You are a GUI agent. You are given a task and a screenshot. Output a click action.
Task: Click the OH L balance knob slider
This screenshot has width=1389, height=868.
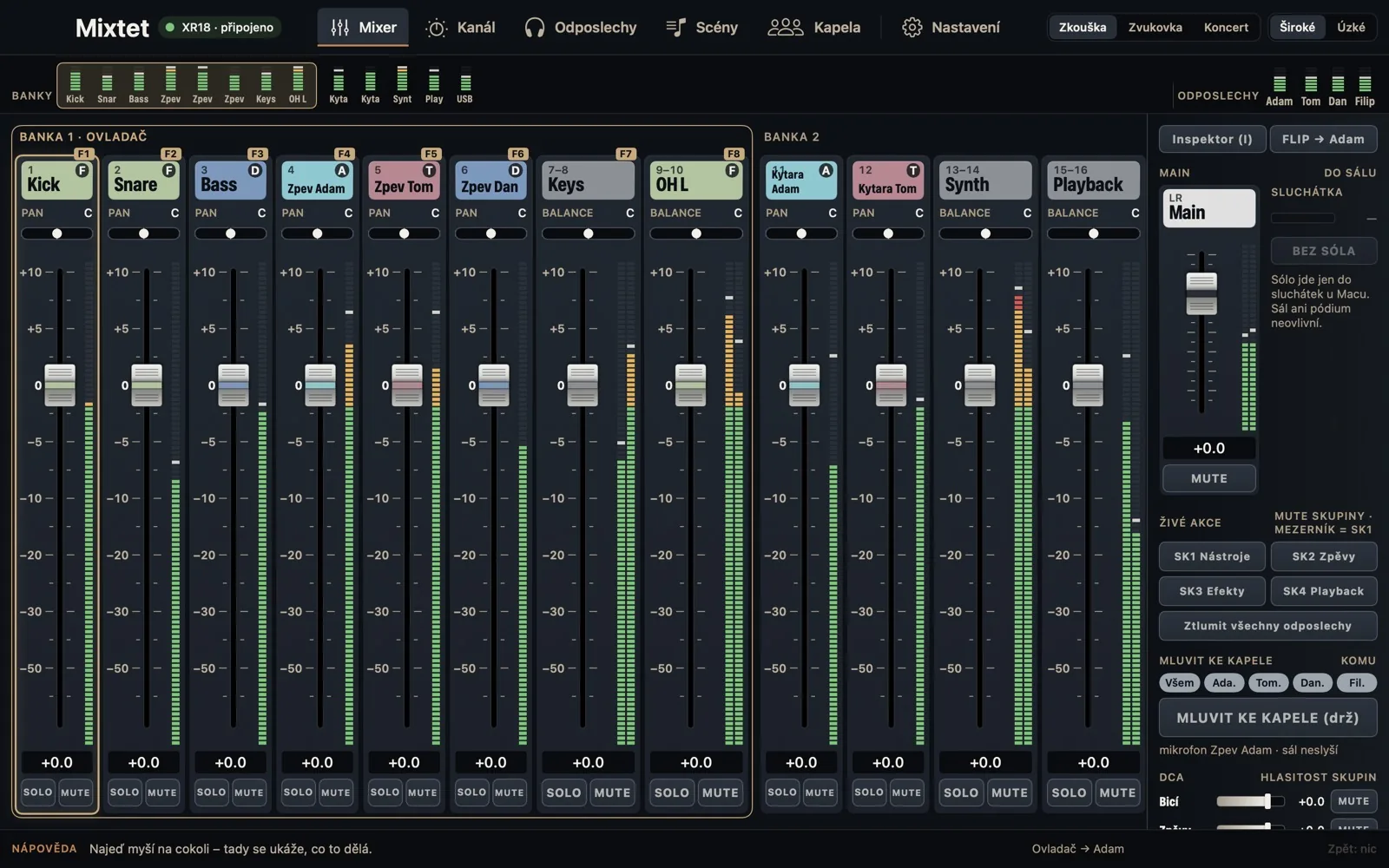click(x=696, y=233)
